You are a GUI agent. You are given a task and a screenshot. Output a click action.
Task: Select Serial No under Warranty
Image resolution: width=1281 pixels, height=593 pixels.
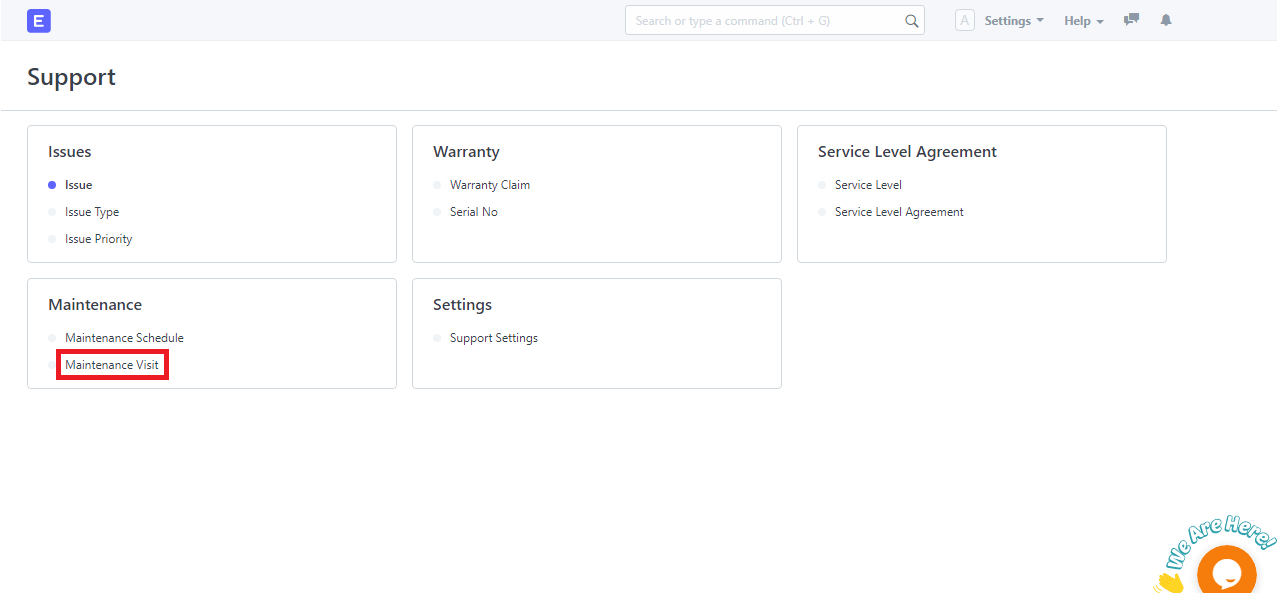pyautogui.click(x=474, y=212)
